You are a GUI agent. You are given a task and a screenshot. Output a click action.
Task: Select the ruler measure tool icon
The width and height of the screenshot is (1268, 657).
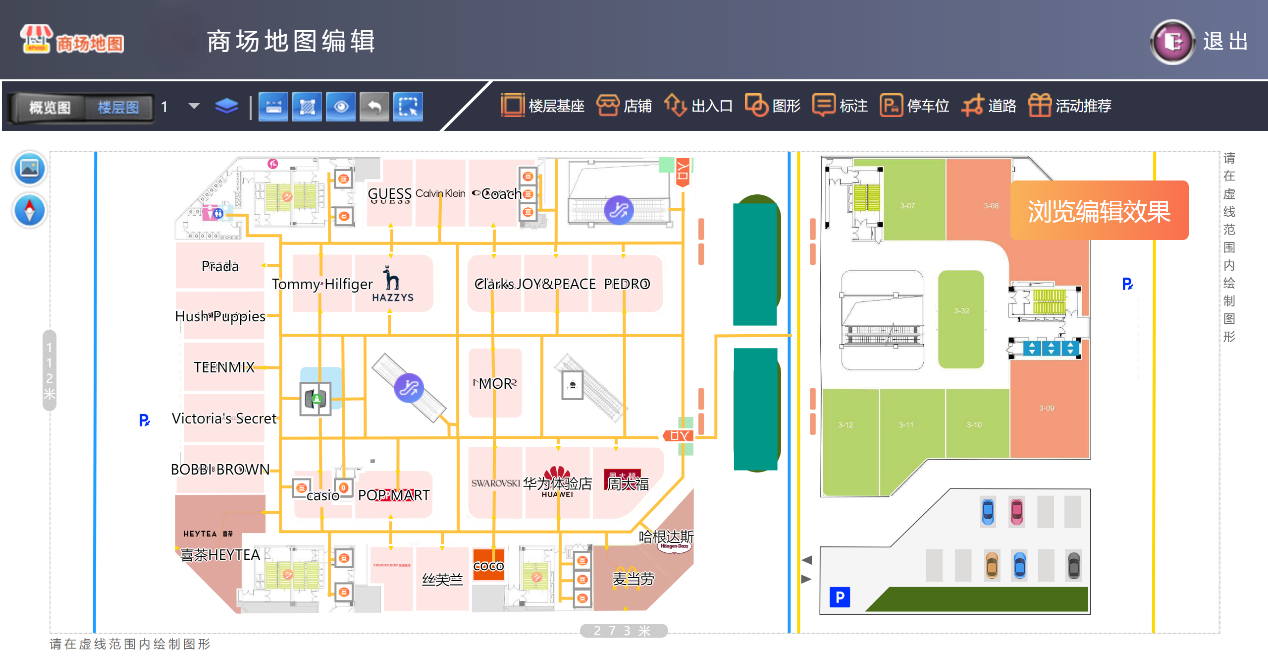(273, 106)
